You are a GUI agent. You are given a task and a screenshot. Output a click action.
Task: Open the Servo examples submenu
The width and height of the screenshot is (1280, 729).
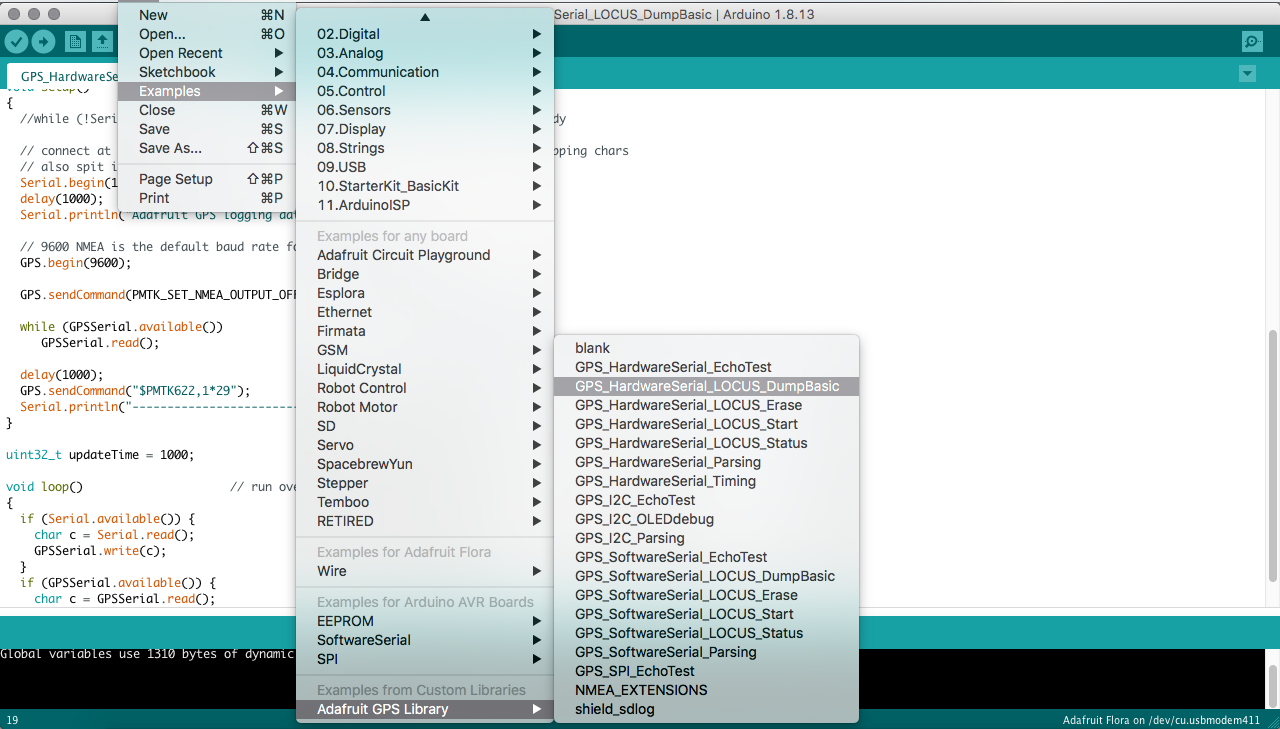pyautogui.click(x=425, y=445)
